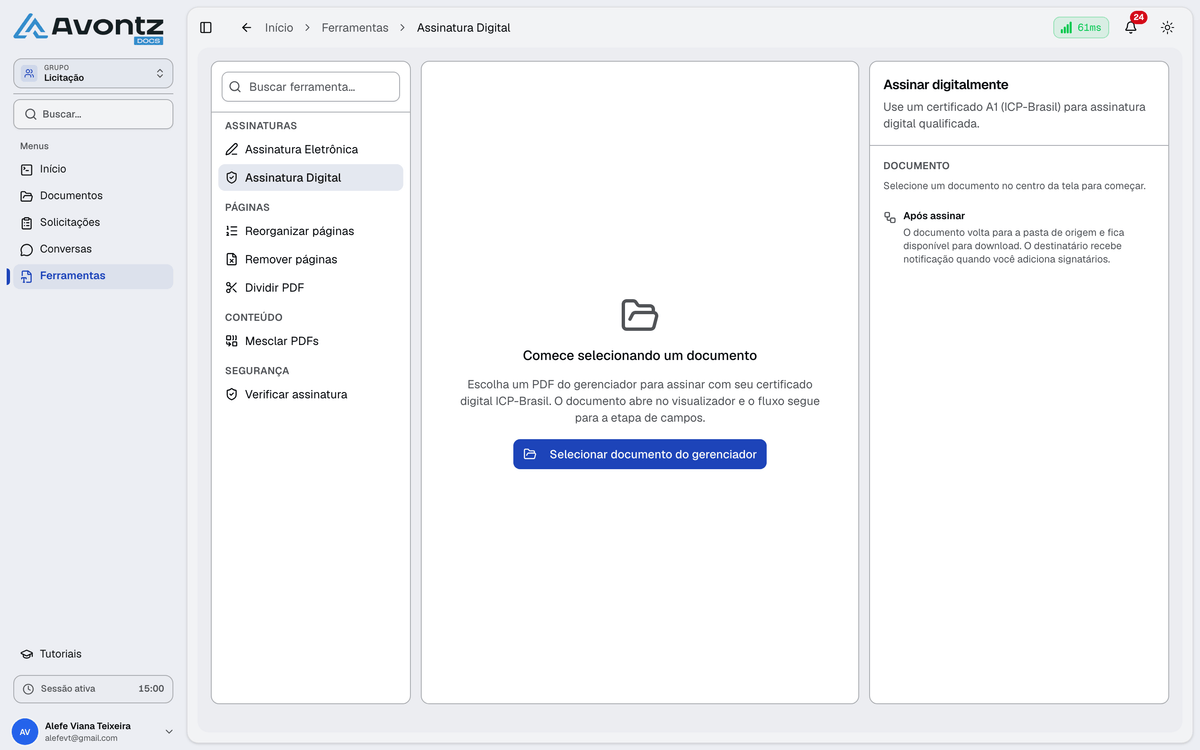Open notifications bell with 24 badge

(1131, 27)
